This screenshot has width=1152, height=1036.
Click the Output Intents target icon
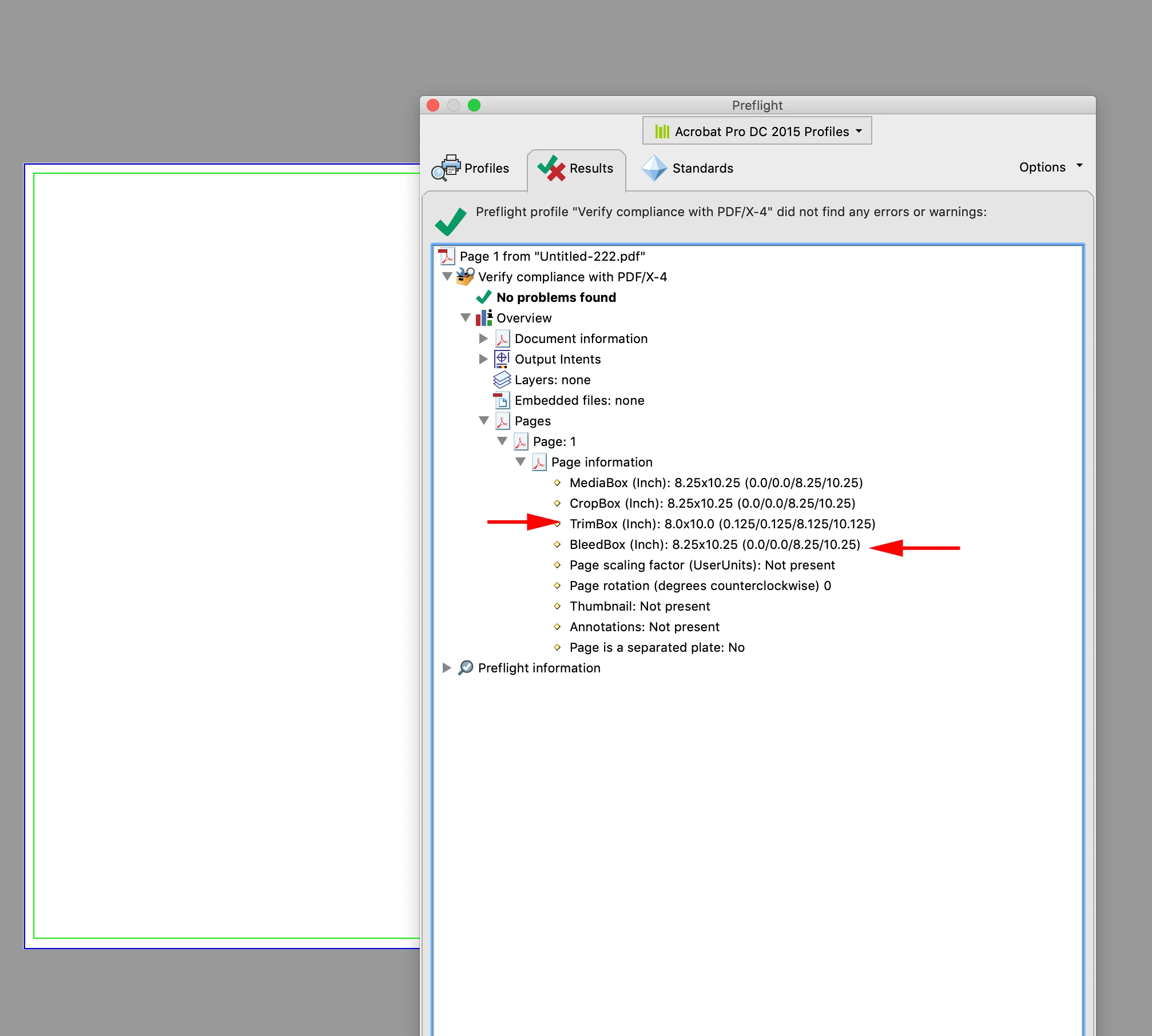[x=502, y=359]
